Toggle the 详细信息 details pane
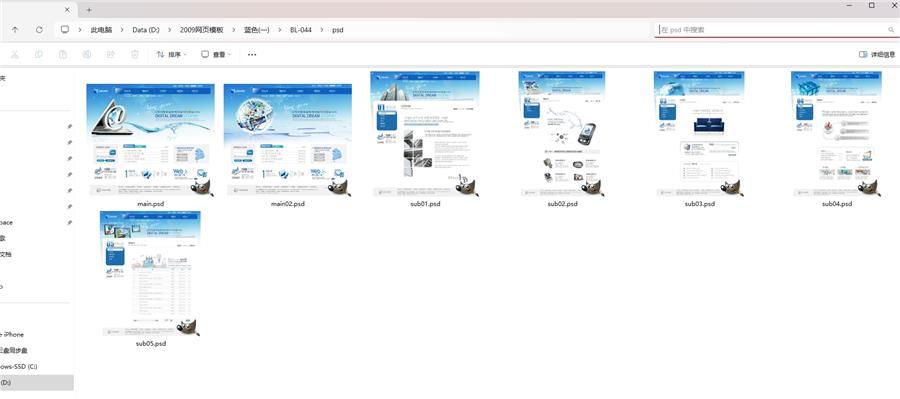The width and height of the screenshot is (900, 399). [876, 55]
